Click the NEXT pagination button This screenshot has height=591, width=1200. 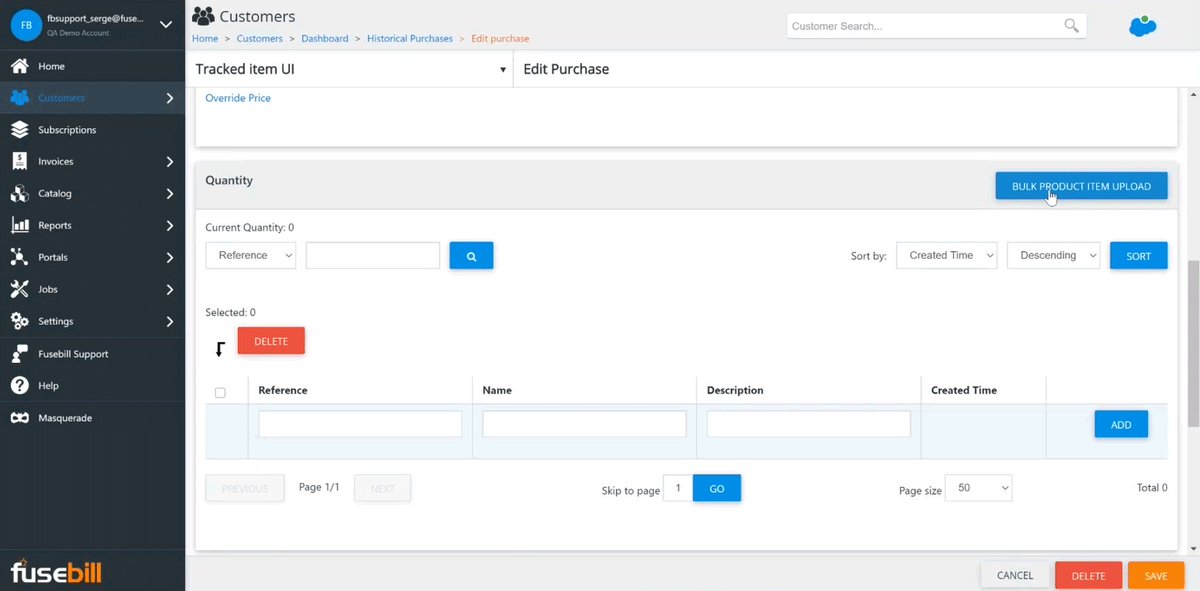coord(382,488)
